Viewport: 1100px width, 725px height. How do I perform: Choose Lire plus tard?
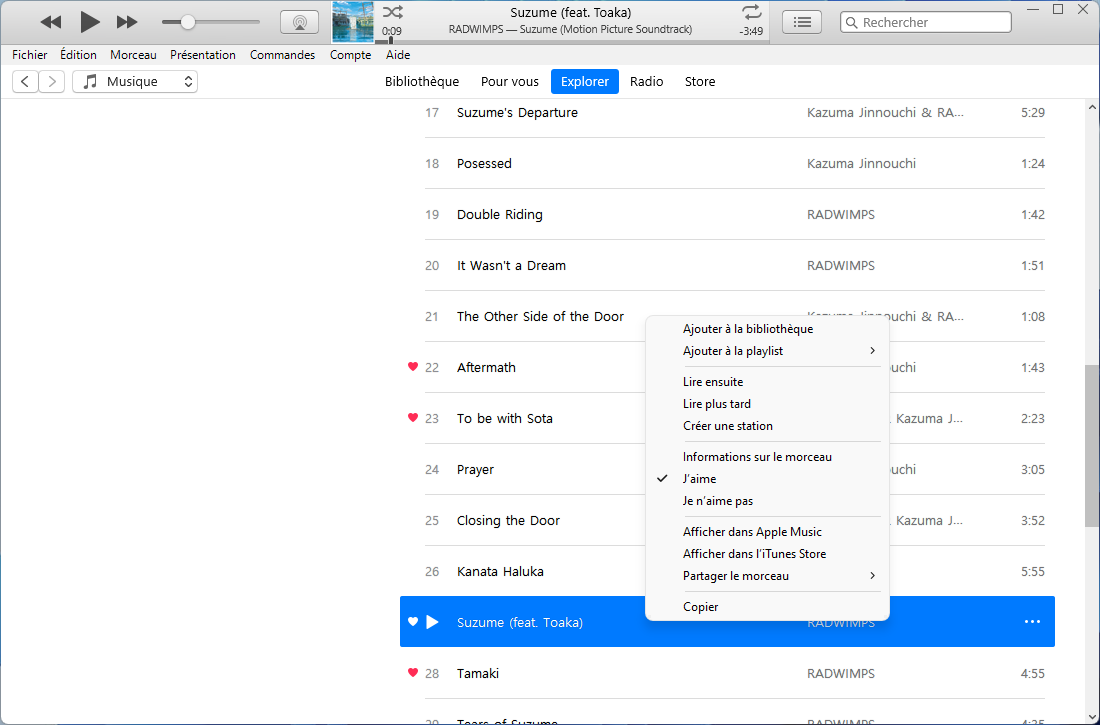(x=767, y=404)
